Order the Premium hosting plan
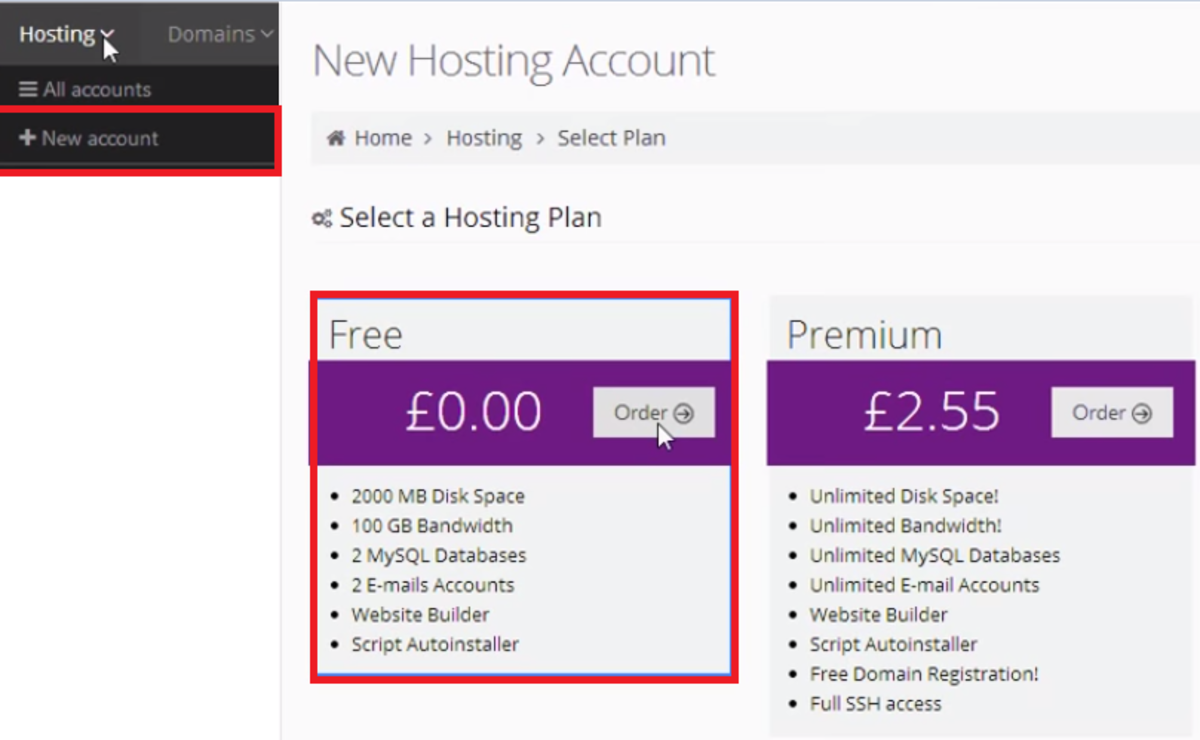This screenshot has height=740, width=1200. pyautogui.click(x=1112, y=412)
